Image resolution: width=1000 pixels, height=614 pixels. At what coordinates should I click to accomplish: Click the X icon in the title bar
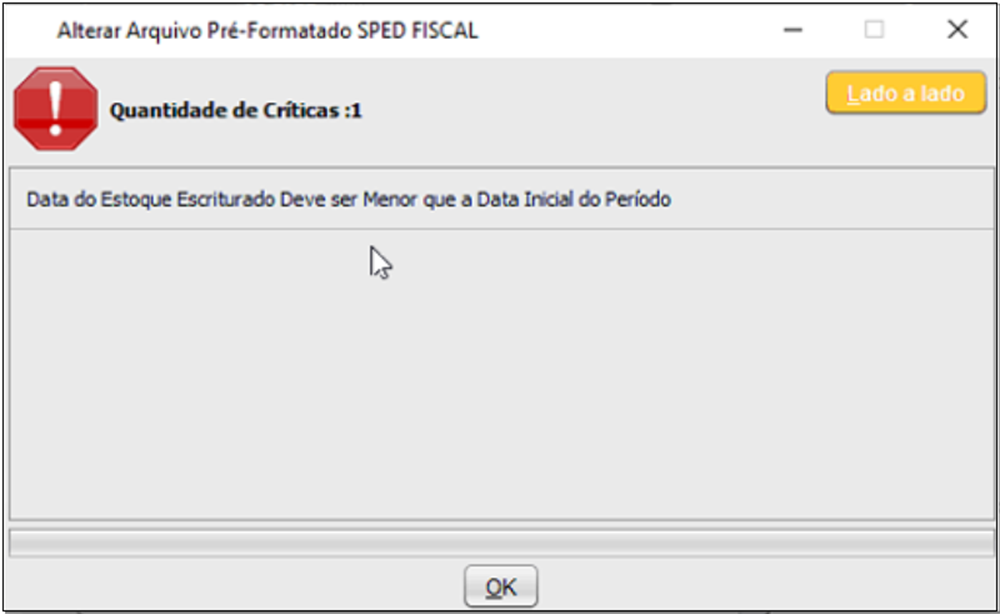coord(957,29)
